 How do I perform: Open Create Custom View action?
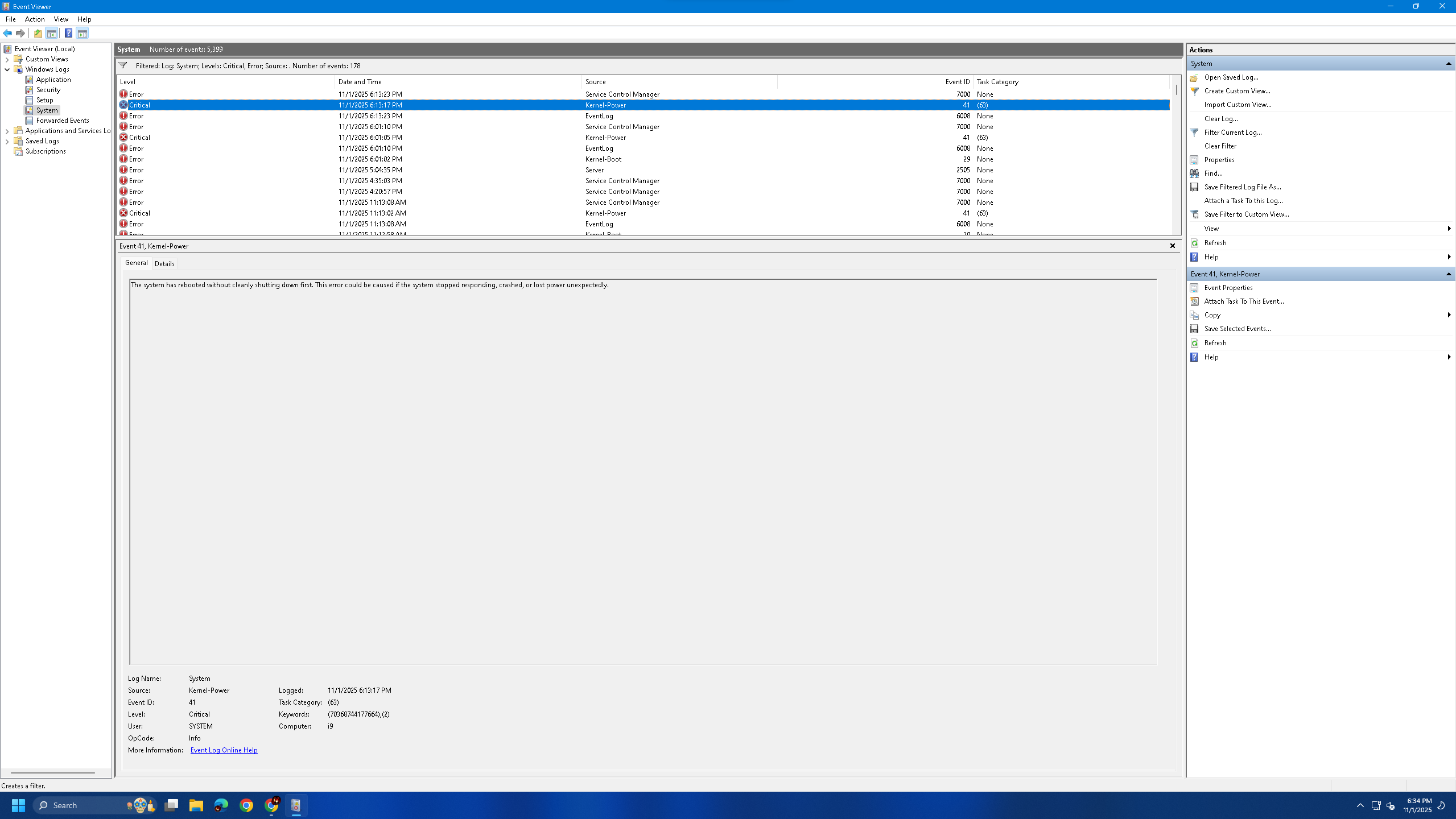(1237, 91)
